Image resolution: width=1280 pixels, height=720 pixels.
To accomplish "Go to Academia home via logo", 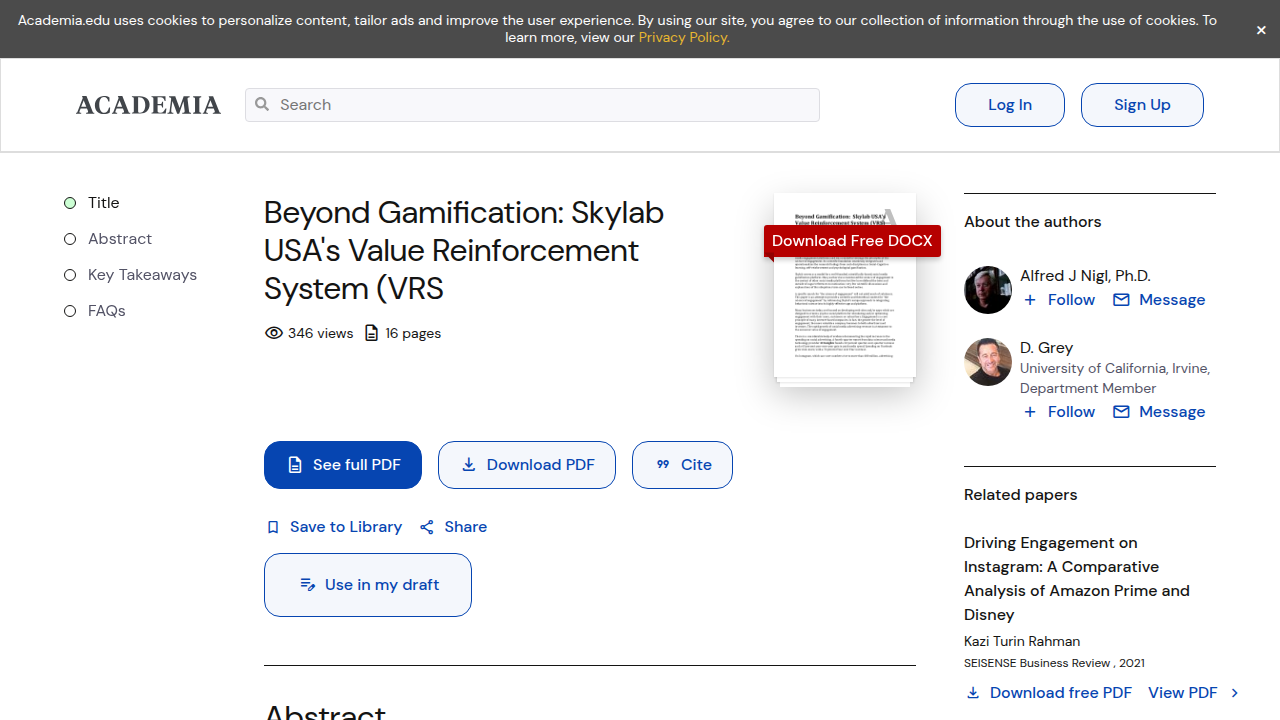I will point(148,105).
